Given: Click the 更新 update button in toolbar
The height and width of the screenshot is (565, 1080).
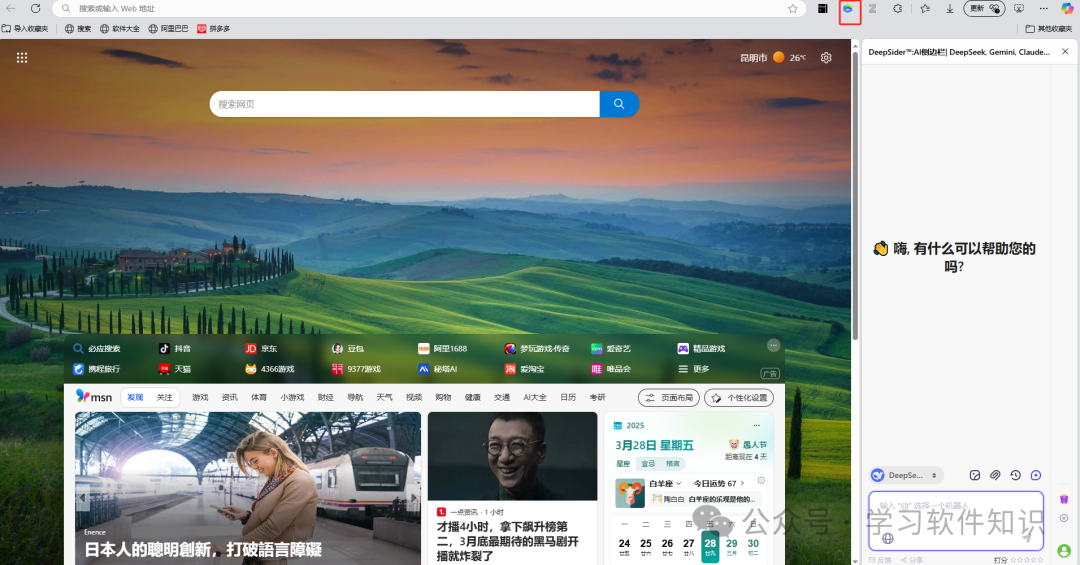Looking at the screenshot, I should coord(984,9).
